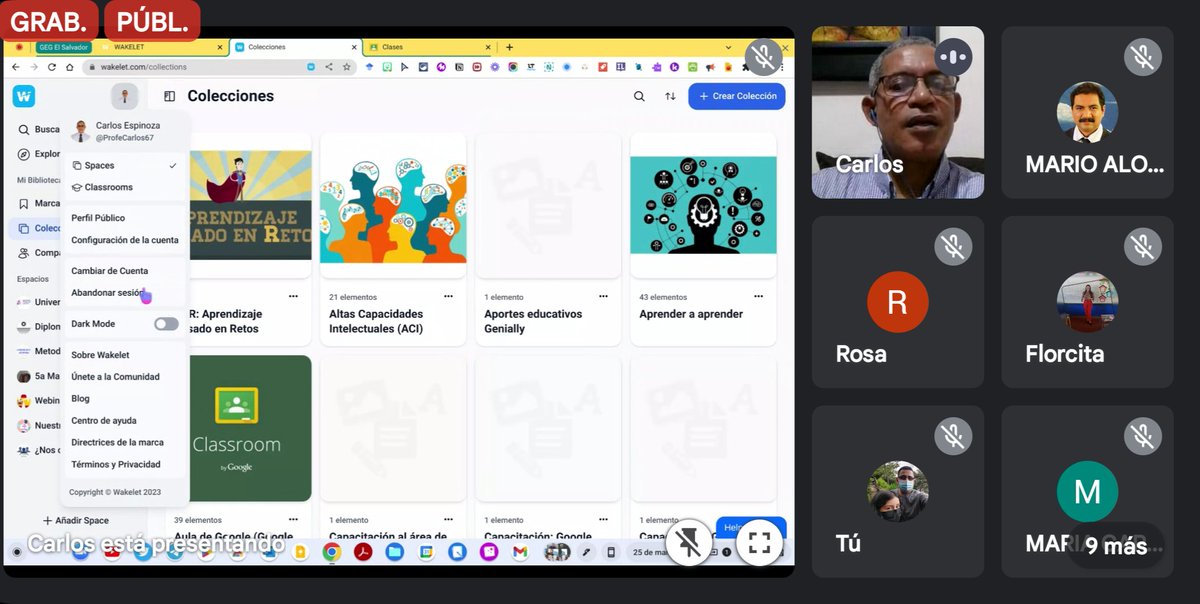Click the Crear Colección button
This screenshot has height=604, width=1200.
737,96
